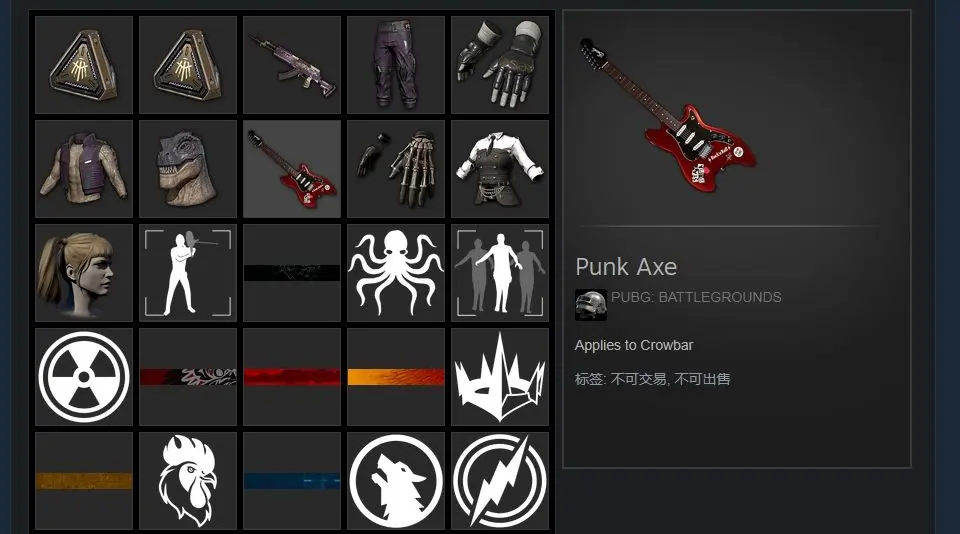Image resolution: width=960 pixels, height=534 pixels.
Task: Choose the archer pose emote item
Action: click(187, 273)
